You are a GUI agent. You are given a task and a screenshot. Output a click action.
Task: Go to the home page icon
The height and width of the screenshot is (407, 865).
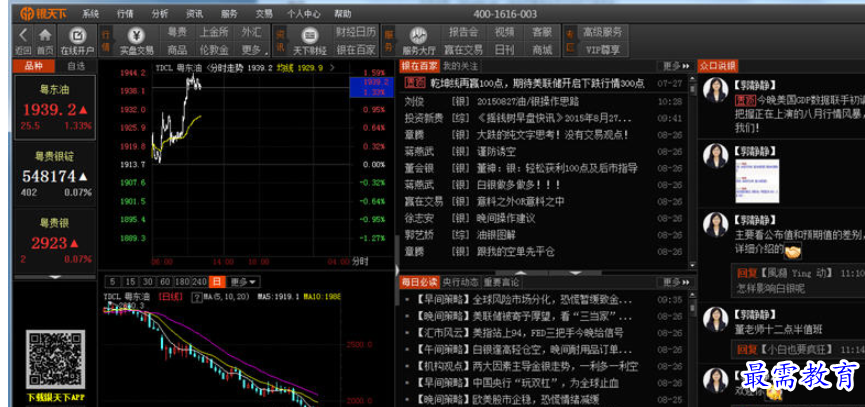point(45,36)
